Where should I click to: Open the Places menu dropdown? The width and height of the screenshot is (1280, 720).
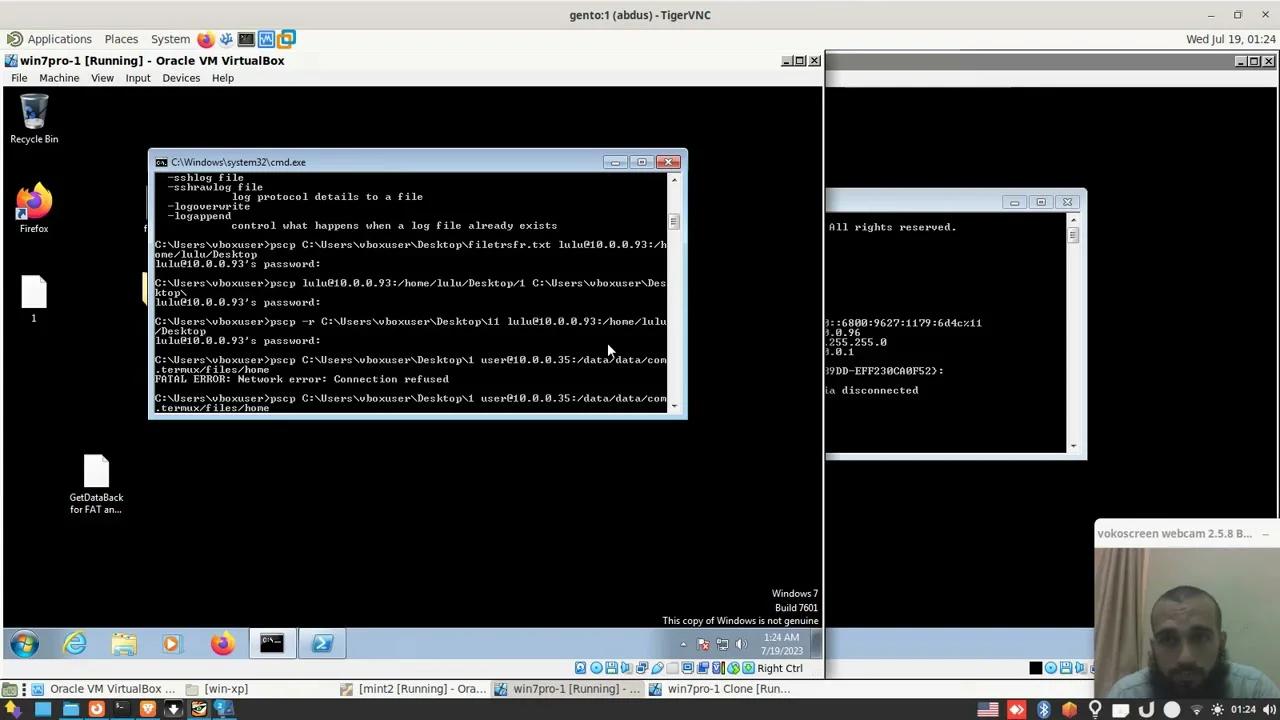click(121, 39)
